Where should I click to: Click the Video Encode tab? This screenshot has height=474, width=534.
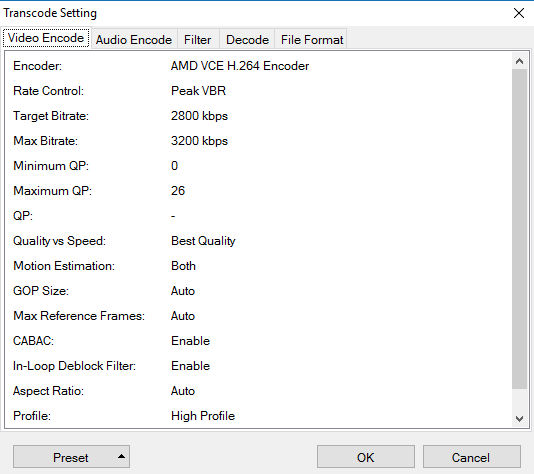(x=46, y=38)
